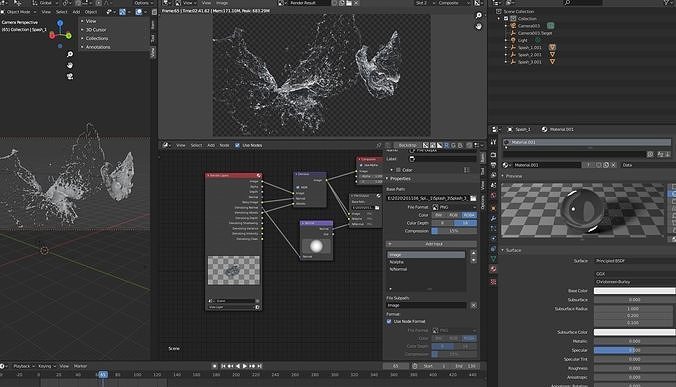Click the Light data icon in outliner
The height and width of the screenshot is (387, 676).
[538, 40]
